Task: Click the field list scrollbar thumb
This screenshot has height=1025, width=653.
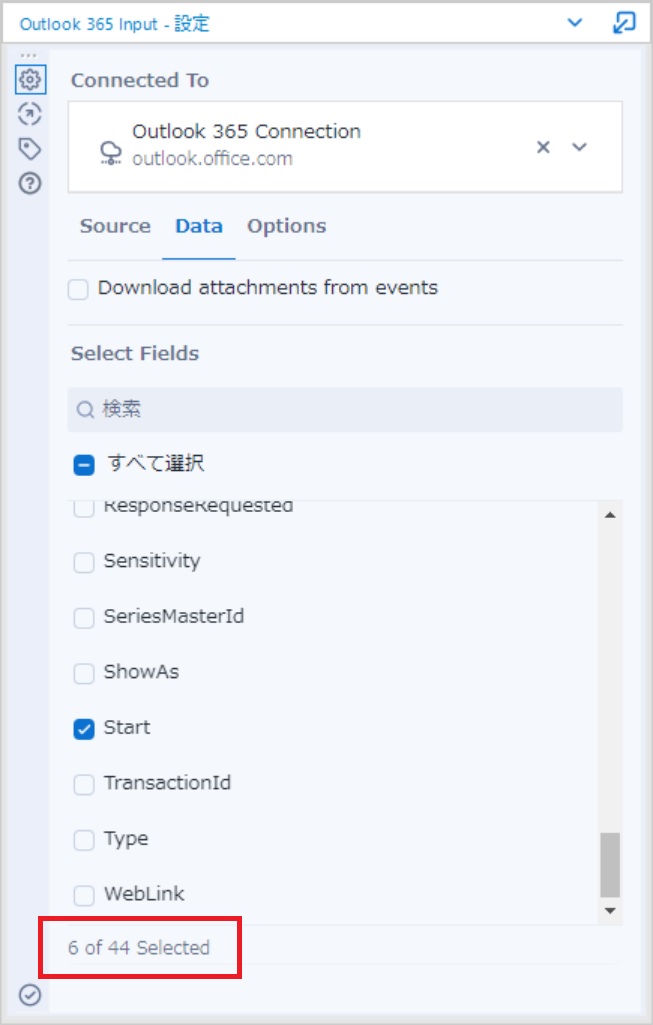Action: point(611,865)
